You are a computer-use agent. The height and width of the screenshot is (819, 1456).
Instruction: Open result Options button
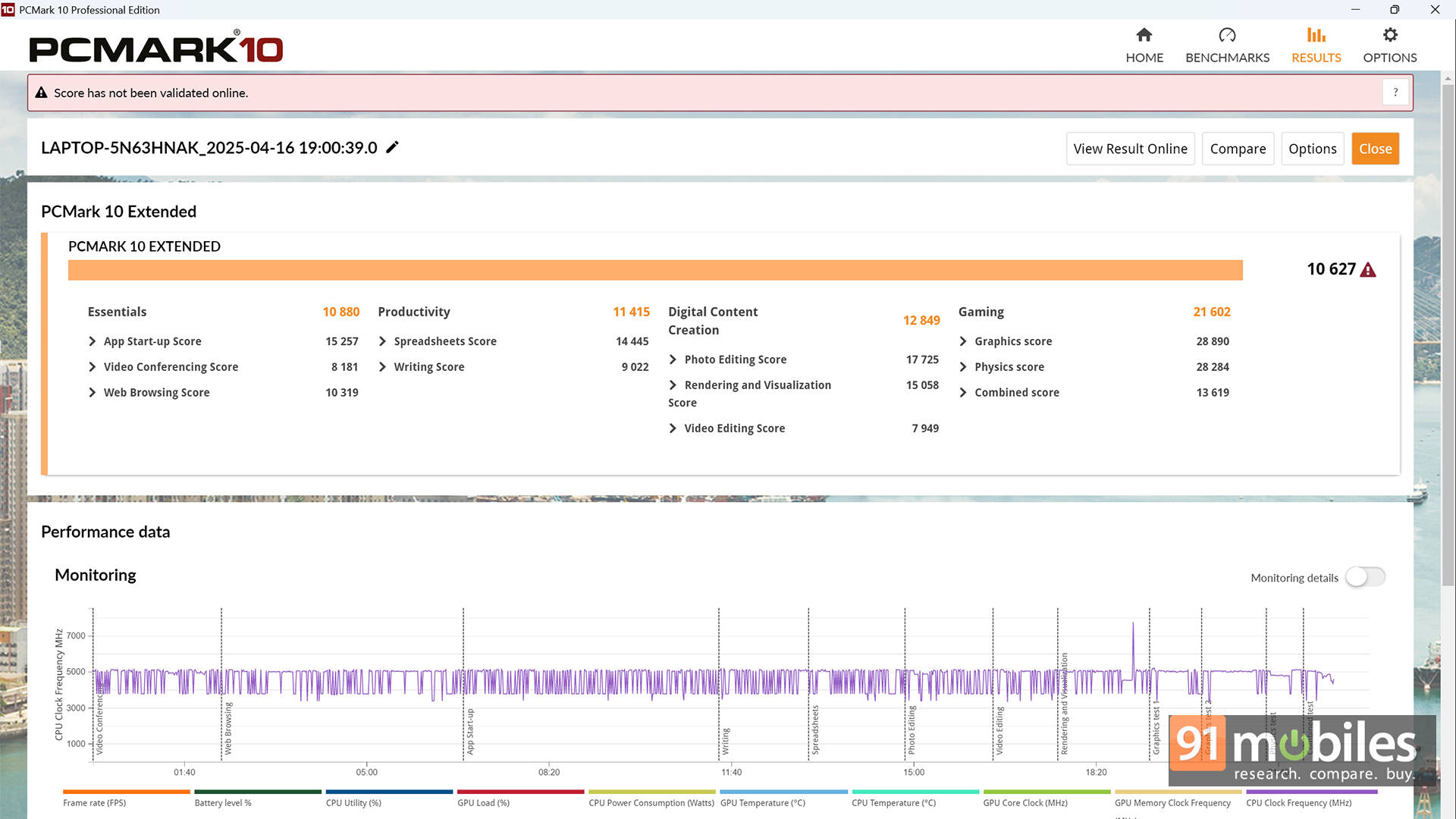(1312, 149)
